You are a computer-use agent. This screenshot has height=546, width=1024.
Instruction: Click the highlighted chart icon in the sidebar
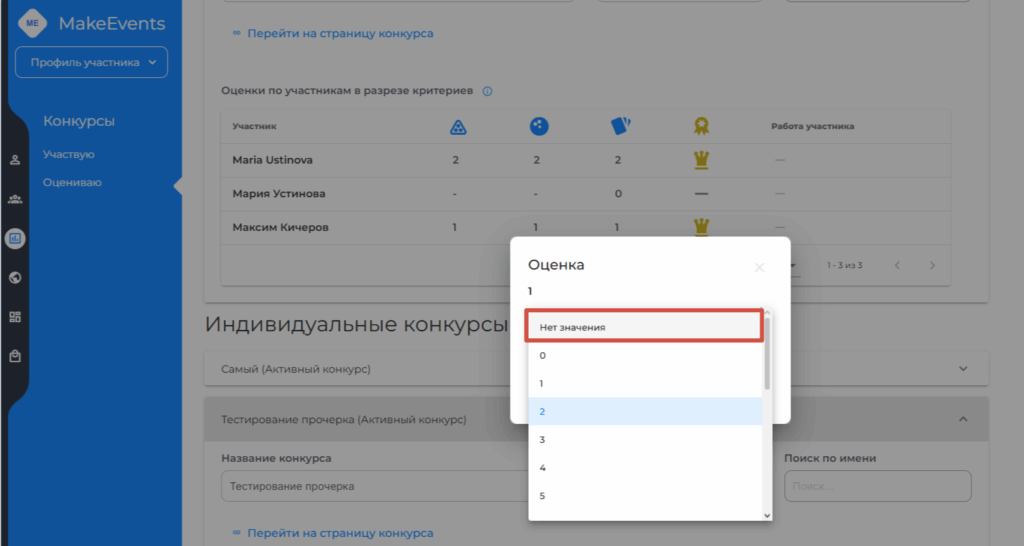coord(15,238)
